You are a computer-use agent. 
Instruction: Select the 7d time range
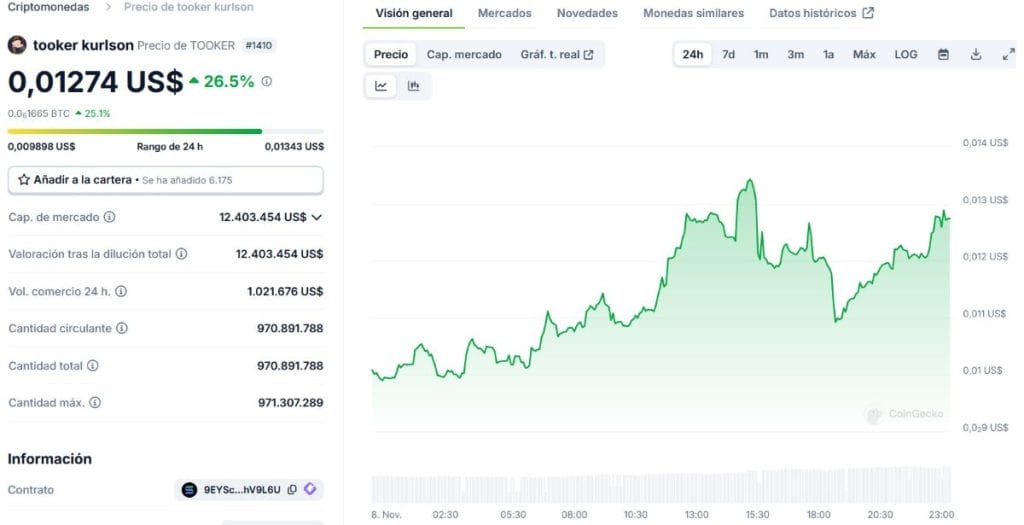[x=728, y=55]
